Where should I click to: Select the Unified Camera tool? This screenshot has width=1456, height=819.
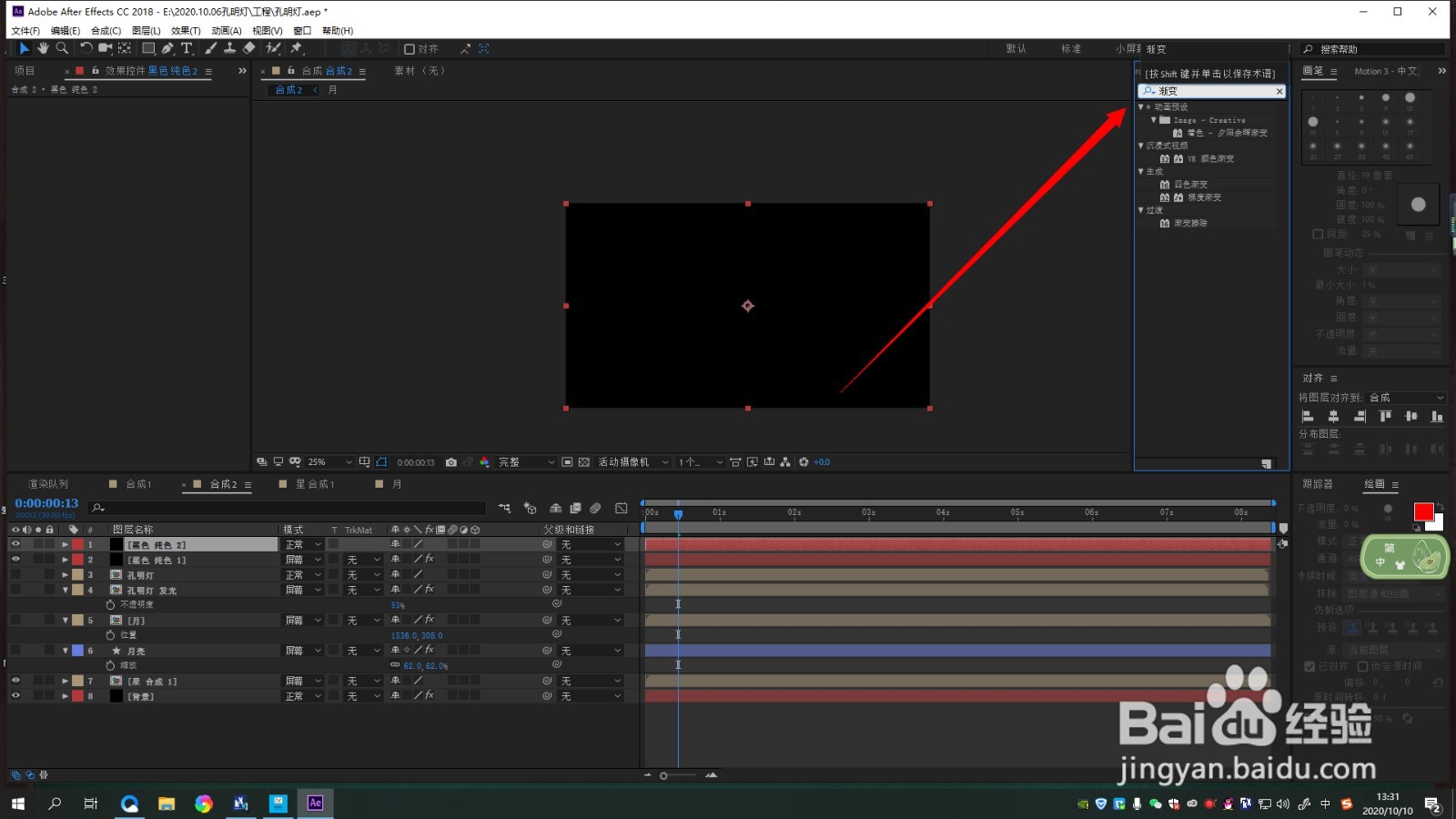click(106, 48)
